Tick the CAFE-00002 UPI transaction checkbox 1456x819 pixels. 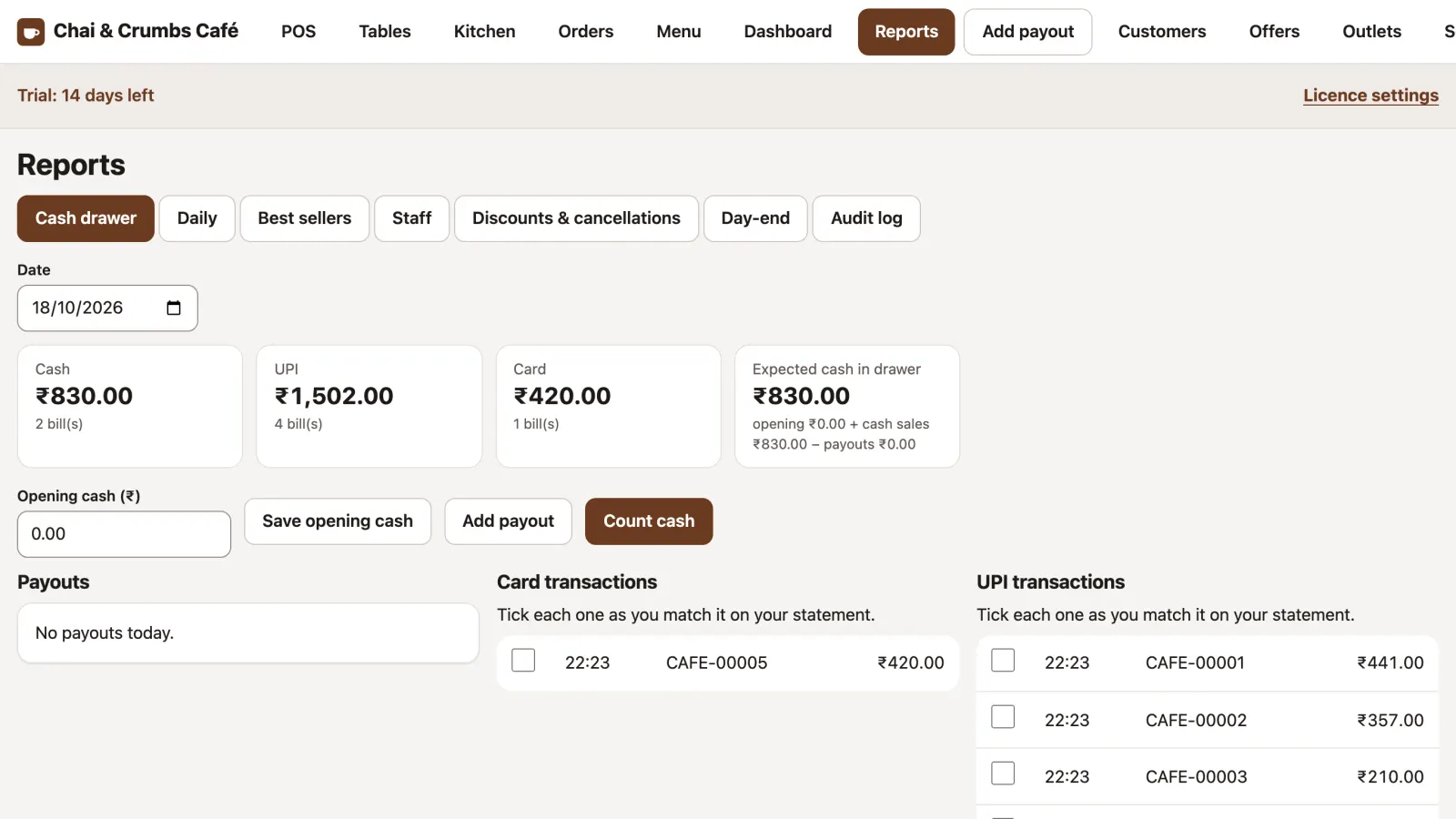click(1003, 717)
